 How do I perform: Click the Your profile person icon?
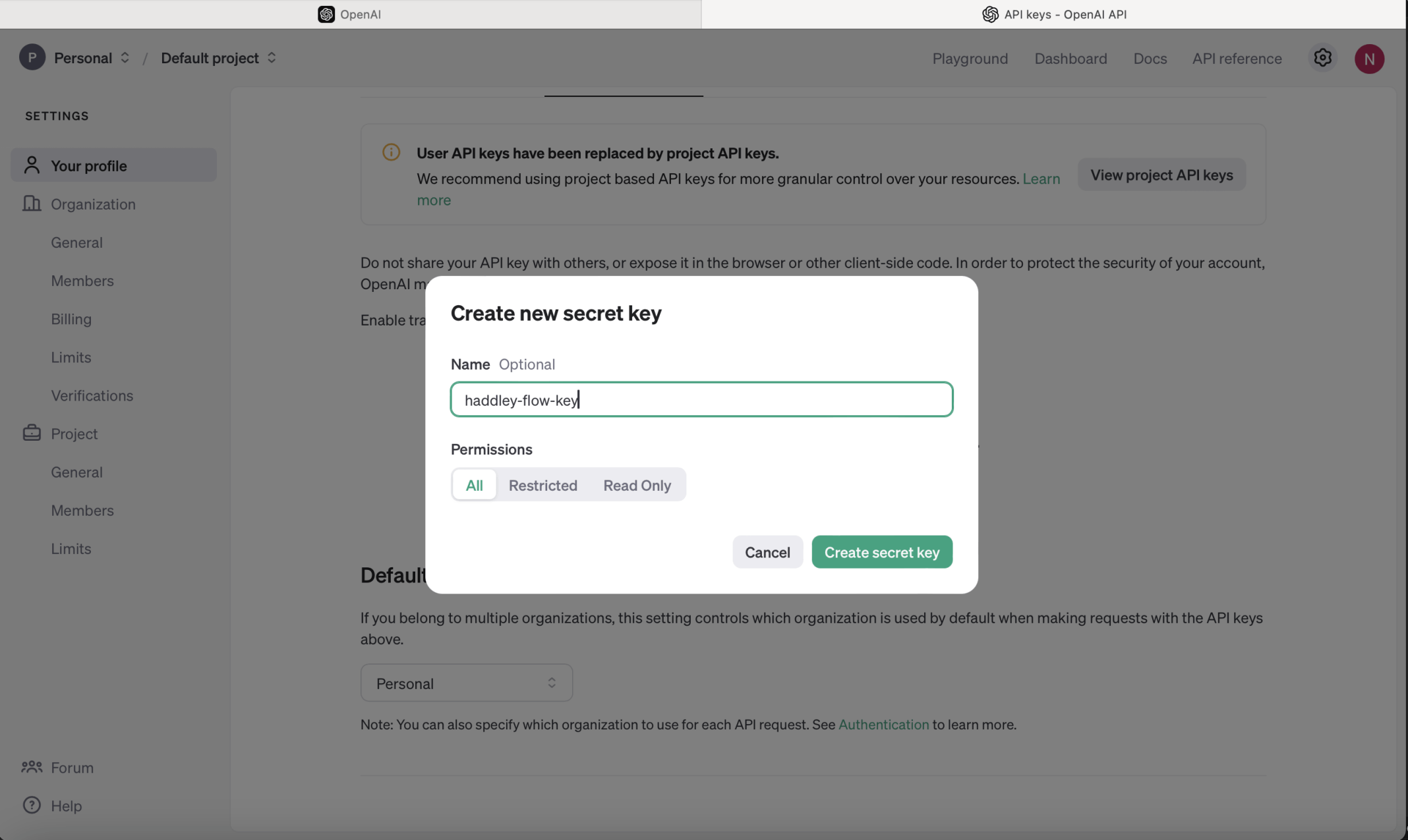click(32, 165)
